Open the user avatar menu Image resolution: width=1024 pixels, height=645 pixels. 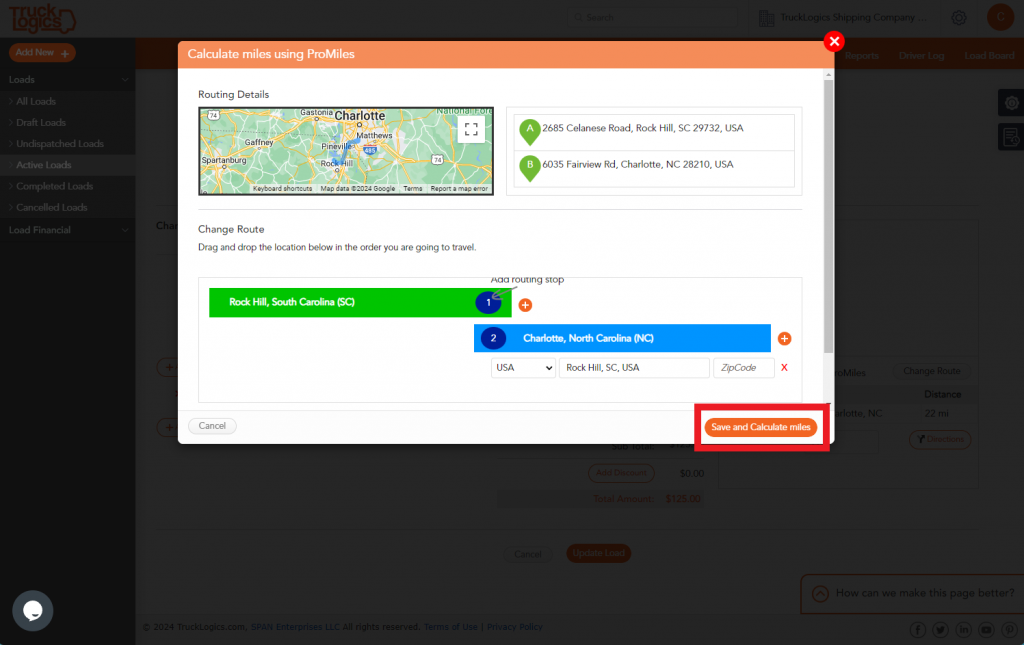click(x=1000, y=17)
